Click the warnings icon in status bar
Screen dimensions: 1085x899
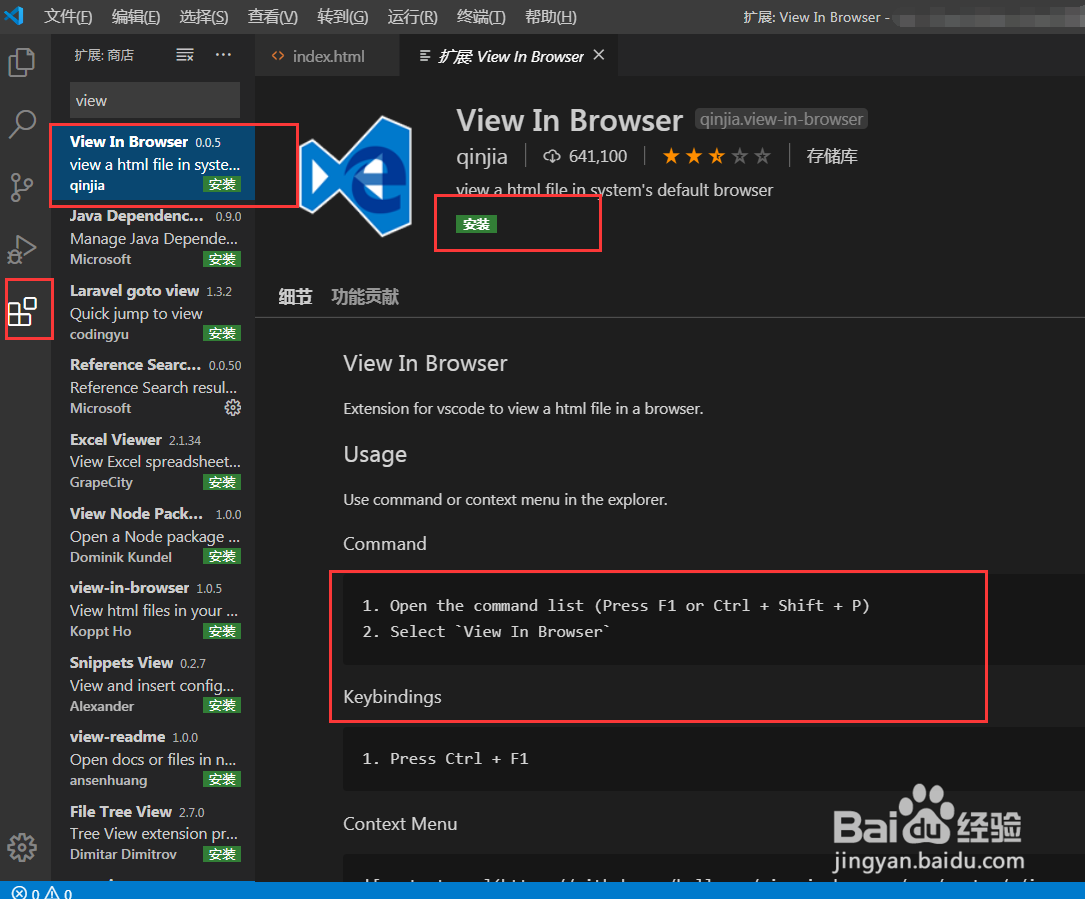tap(52, 893)
